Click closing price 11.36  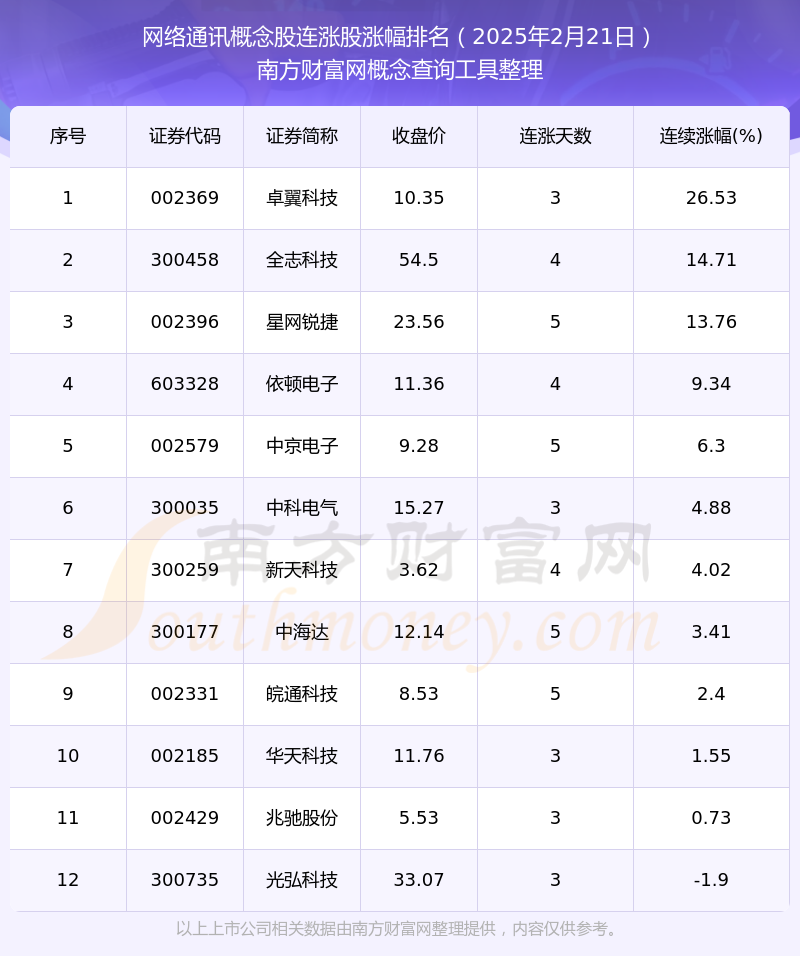coord(419,384)
